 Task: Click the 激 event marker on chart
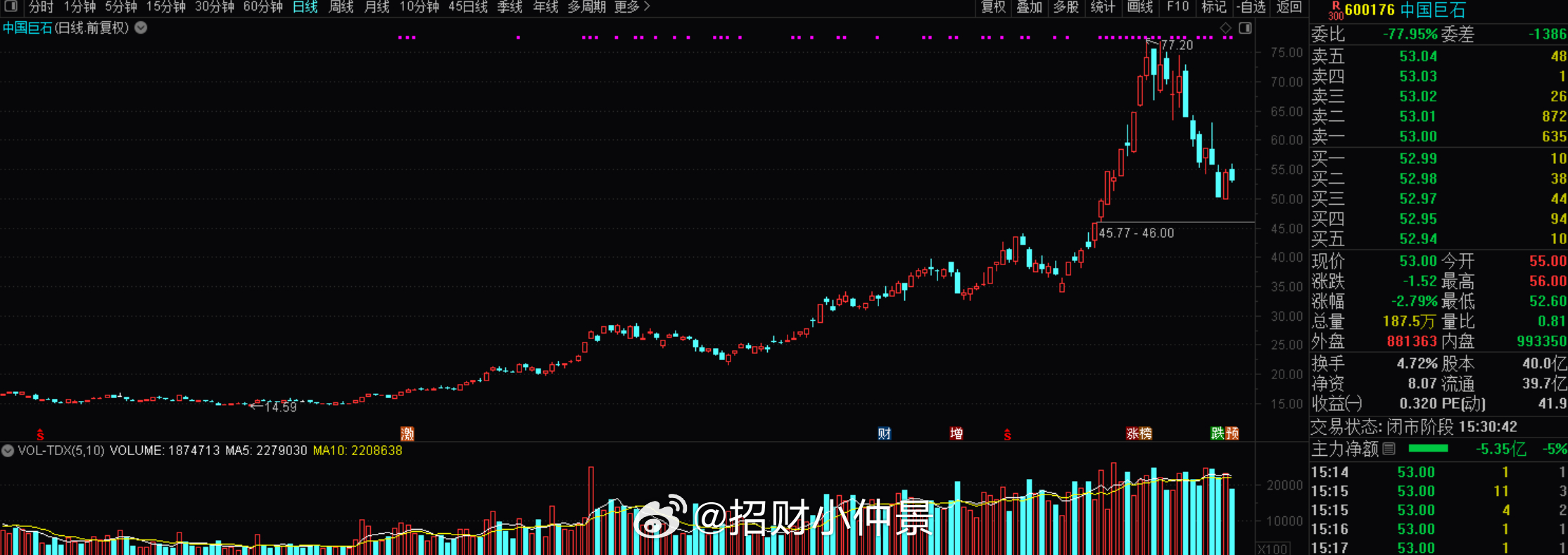407,433
